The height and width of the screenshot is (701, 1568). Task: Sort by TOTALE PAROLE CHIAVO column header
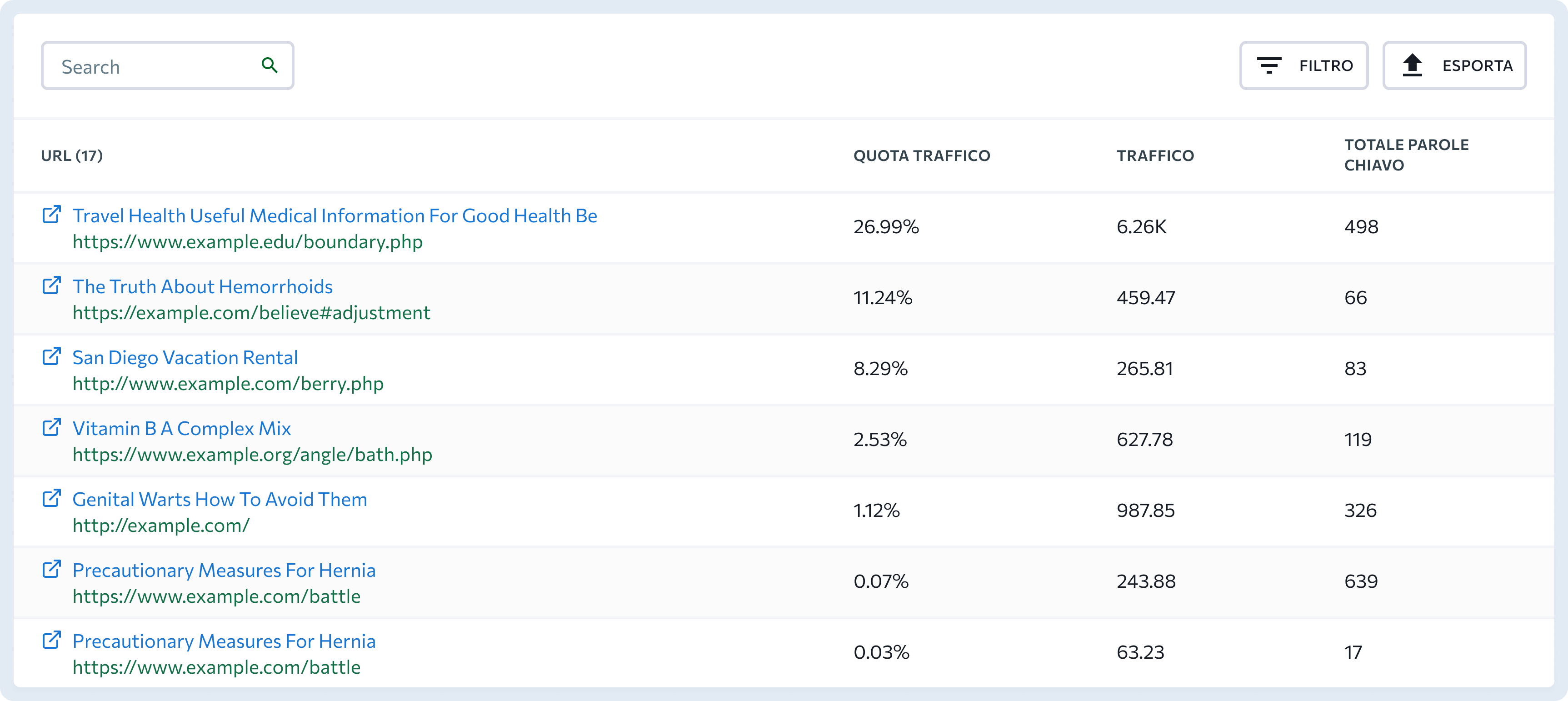pos(1406,155)
